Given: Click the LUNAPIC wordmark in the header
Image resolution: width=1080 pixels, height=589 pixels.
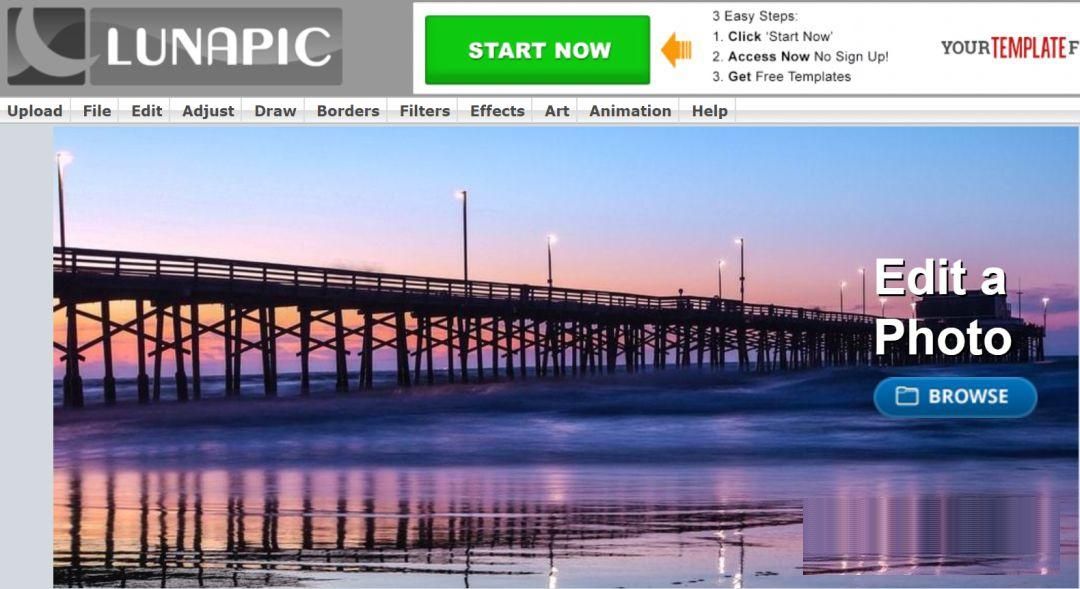Looking at the screenshot, I should click(218, 47).
